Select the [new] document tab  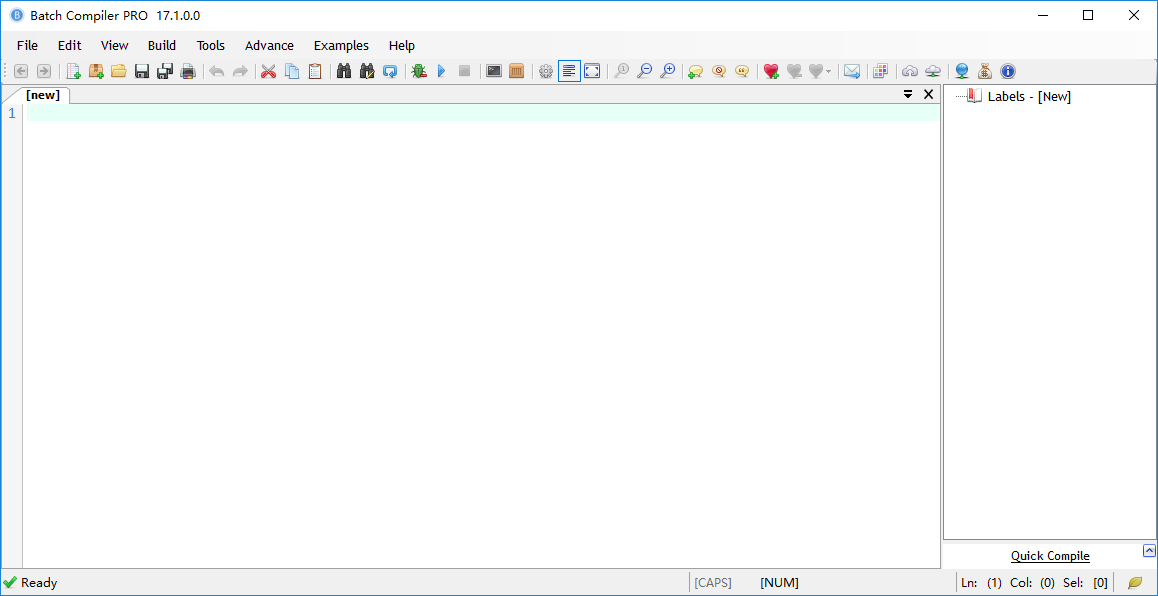click(x=42, y=95)
